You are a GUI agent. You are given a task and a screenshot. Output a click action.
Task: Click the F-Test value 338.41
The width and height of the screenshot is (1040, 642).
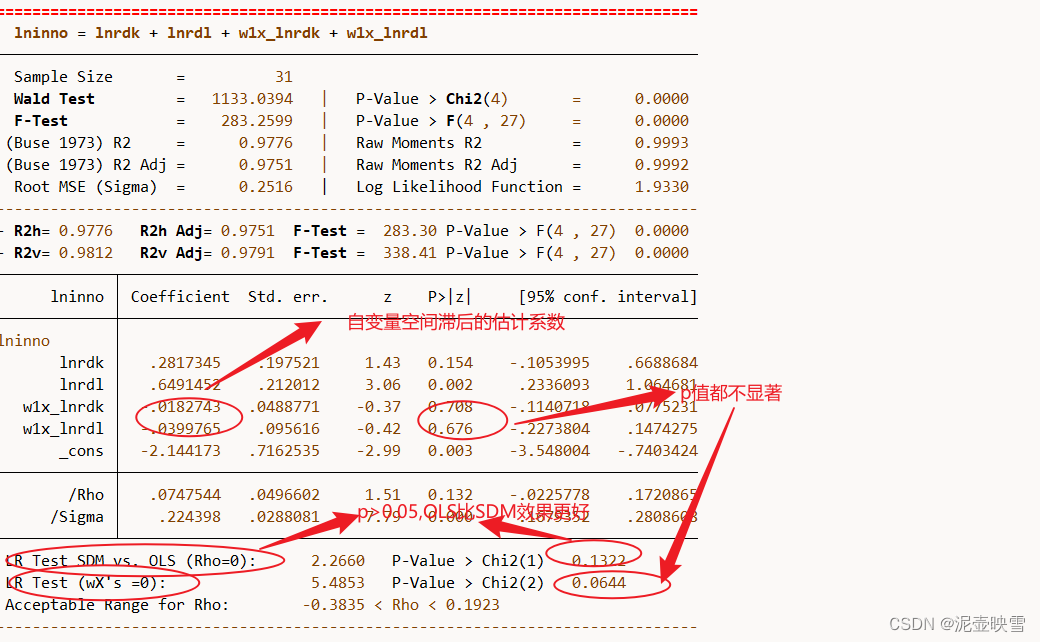pyautogui.click(x=409, y=253)
